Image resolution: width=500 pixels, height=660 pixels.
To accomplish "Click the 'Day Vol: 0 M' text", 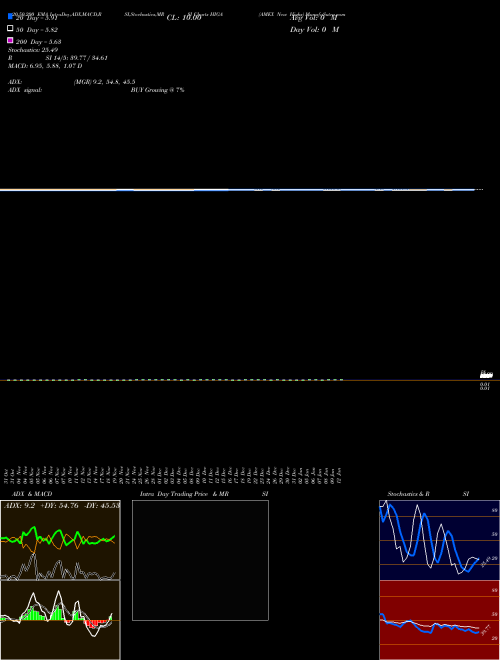I will pyautogui.click(x=314, y=29).
